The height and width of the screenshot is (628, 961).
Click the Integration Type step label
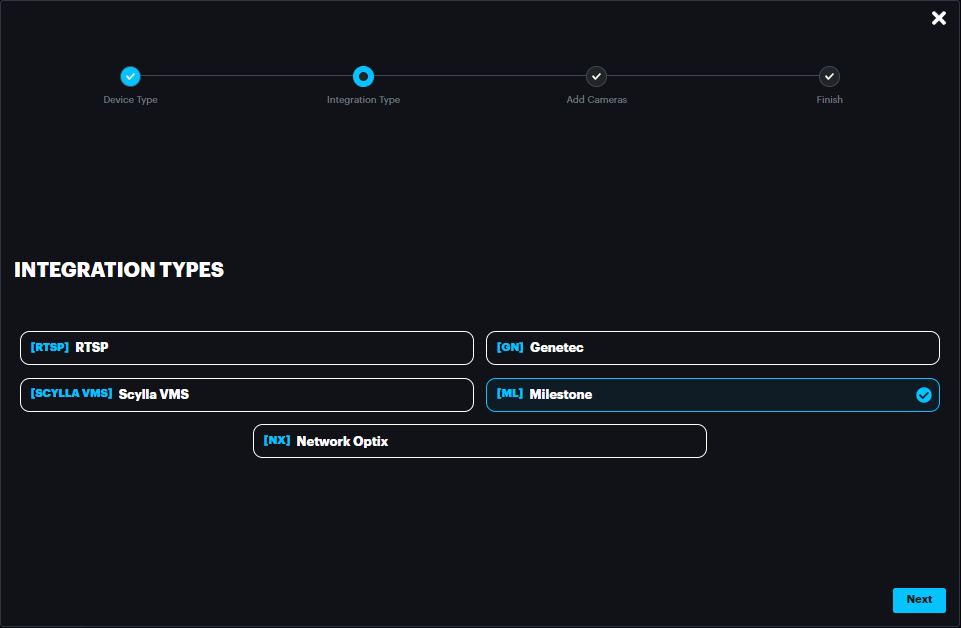(363, 100)
